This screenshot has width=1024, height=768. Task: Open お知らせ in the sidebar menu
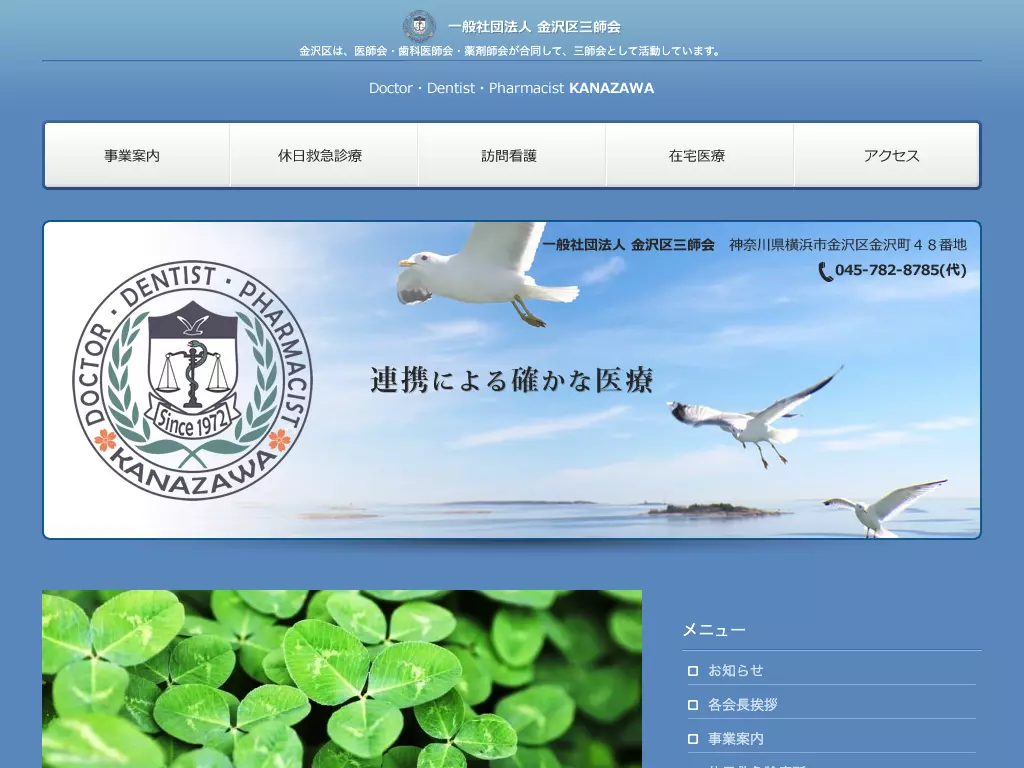click(x=735, y=671)
